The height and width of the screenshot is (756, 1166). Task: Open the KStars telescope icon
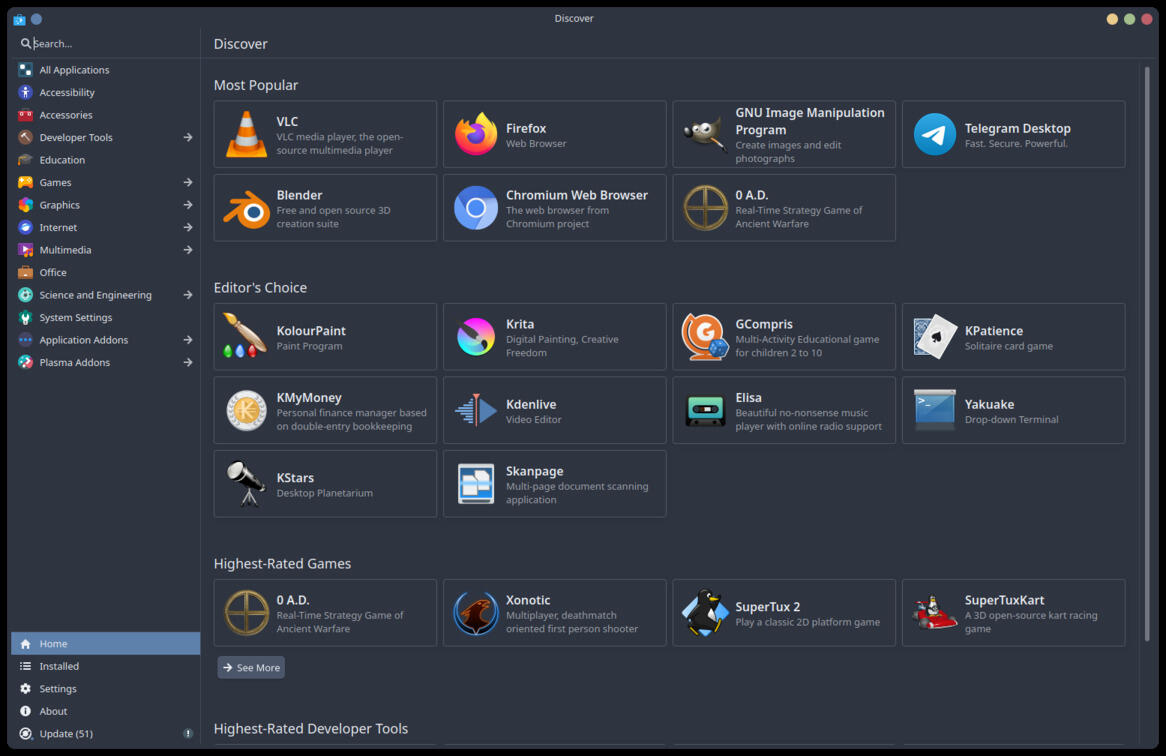246,483
